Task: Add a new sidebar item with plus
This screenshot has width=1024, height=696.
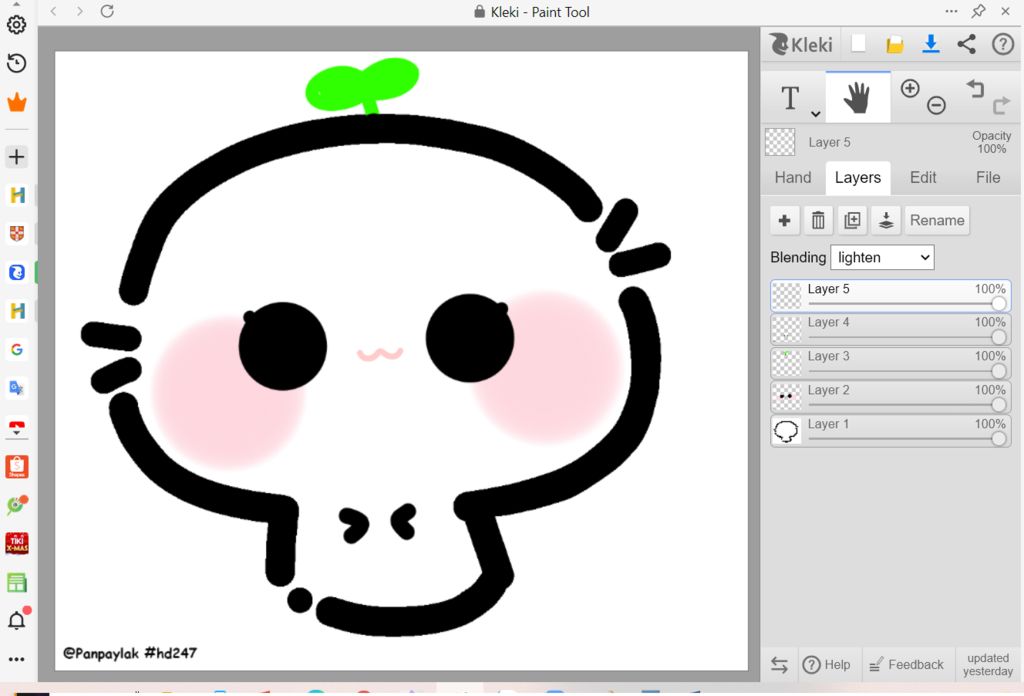Action: [16, 157]
